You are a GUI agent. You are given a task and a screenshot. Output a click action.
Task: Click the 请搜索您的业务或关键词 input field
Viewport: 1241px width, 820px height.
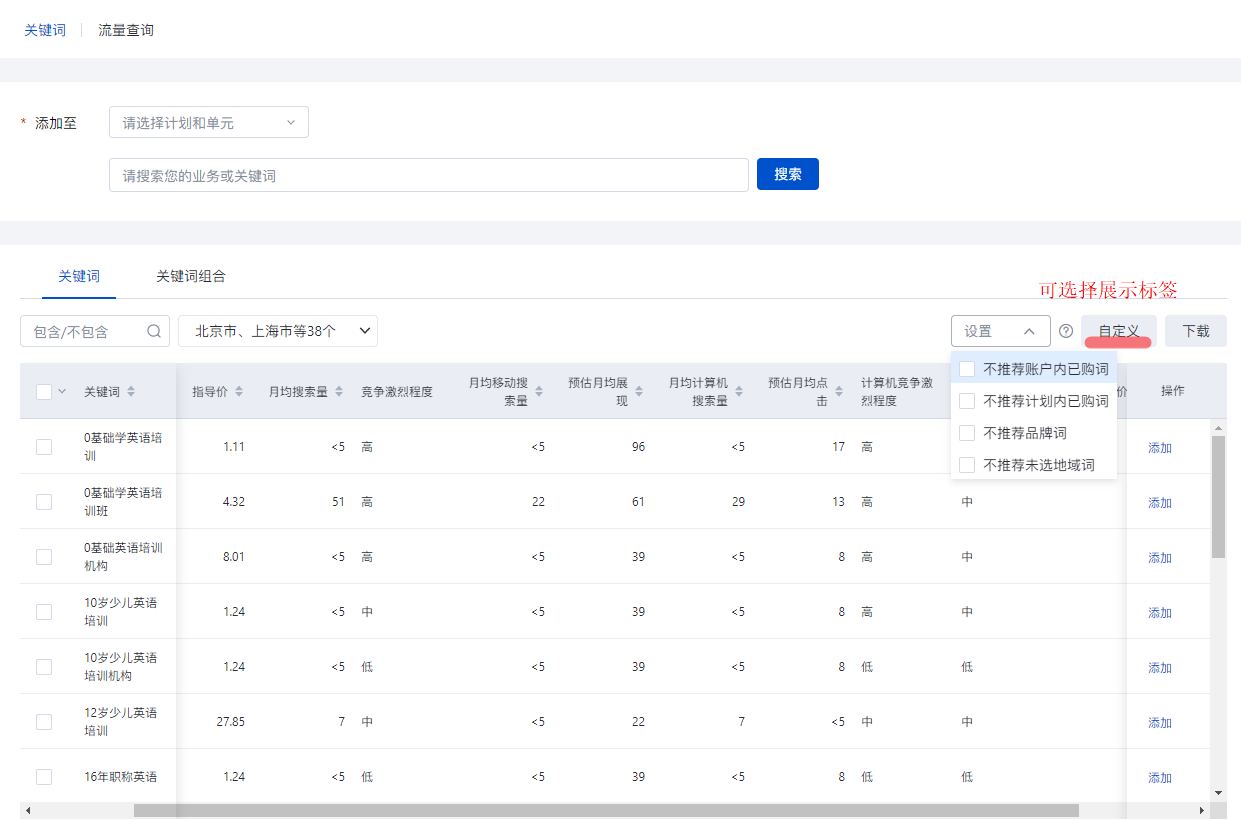point(428,174)
